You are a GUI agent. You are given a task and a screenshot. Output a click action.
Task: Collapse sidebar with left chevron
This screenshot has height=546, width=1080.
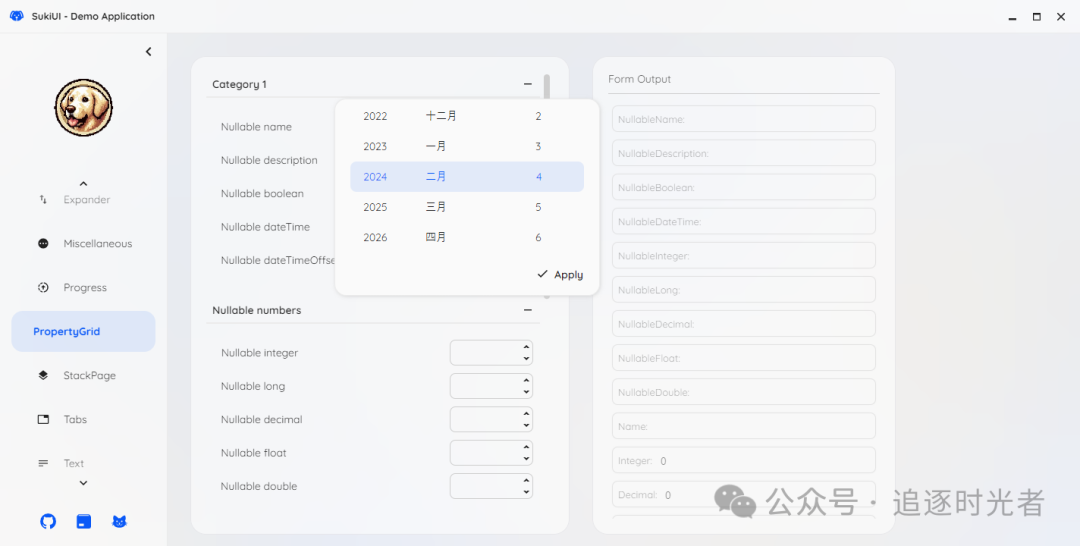point(148,52)
